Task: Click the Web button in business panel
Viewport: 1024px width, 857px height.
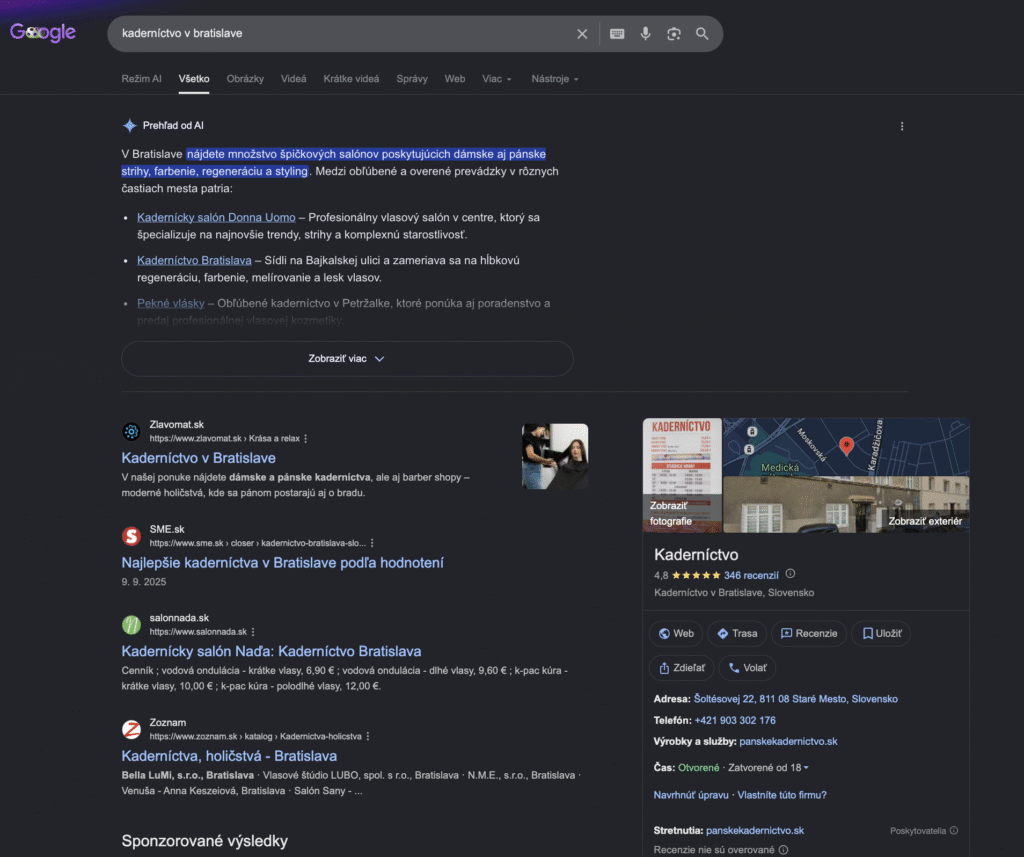Action: click(676, 634)
